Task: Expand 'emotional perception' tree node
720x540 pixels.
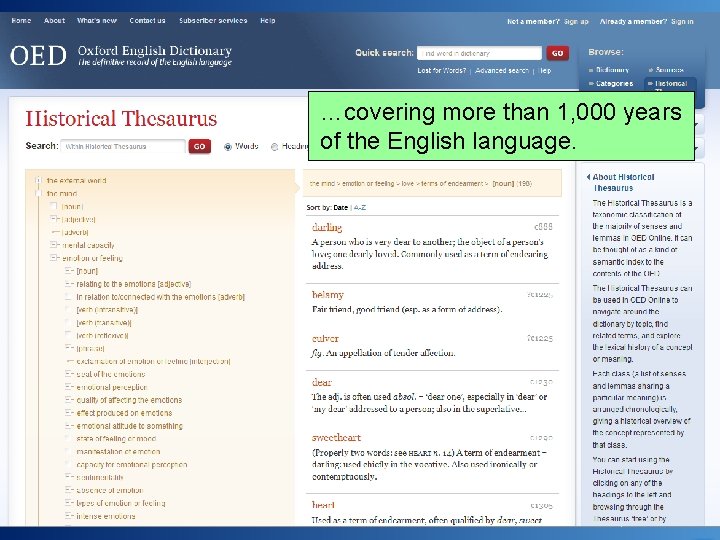Action: pyautogui.click(x=69, y=387)
